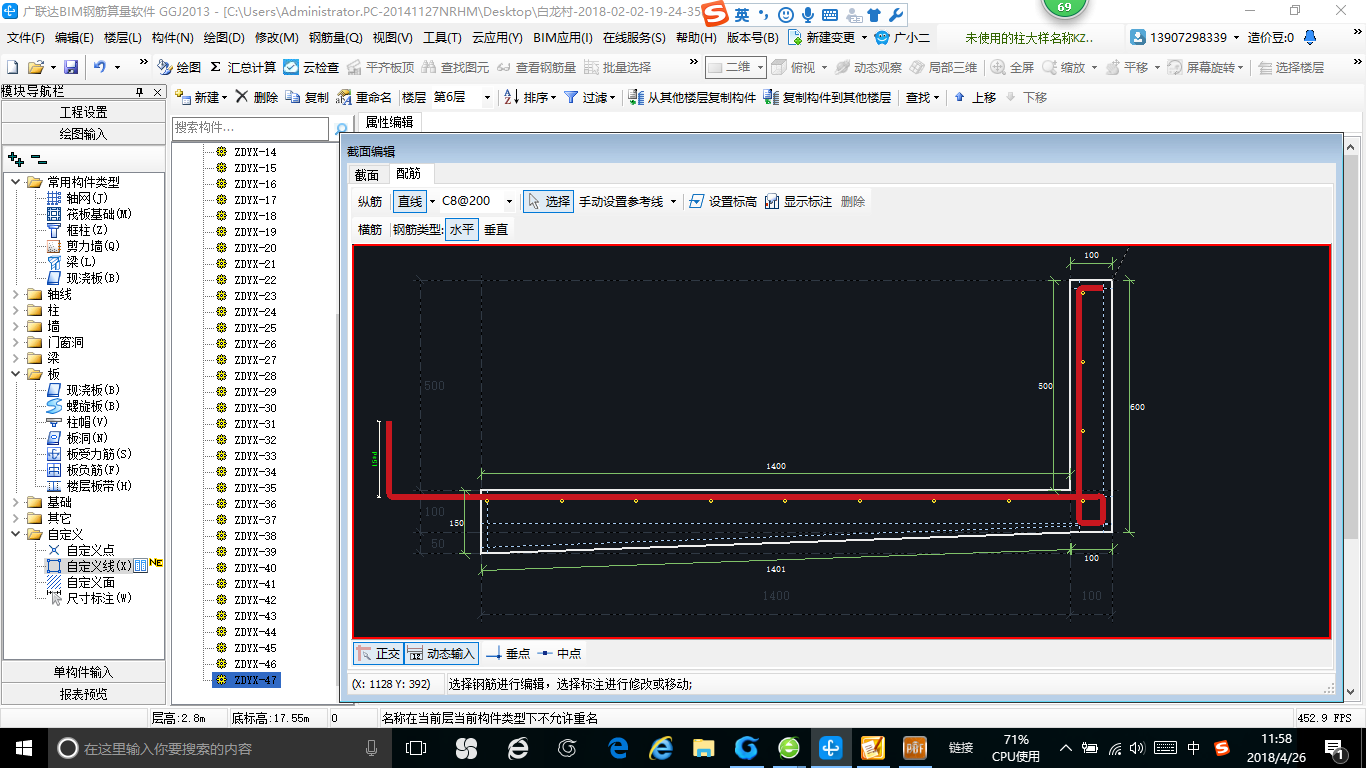Save project with floppy disk icon
The image size is (1366, 768).
71,67
